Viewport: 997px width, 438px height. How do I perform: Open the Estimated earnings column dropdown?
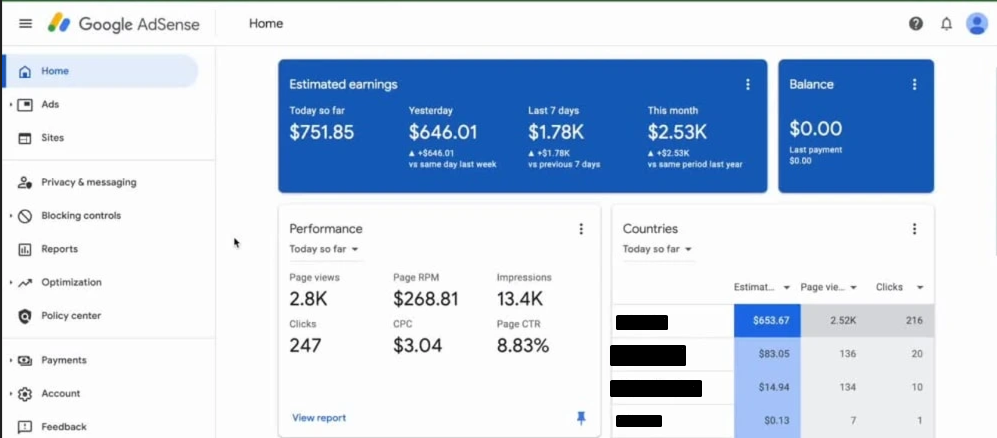coord(787,288)
